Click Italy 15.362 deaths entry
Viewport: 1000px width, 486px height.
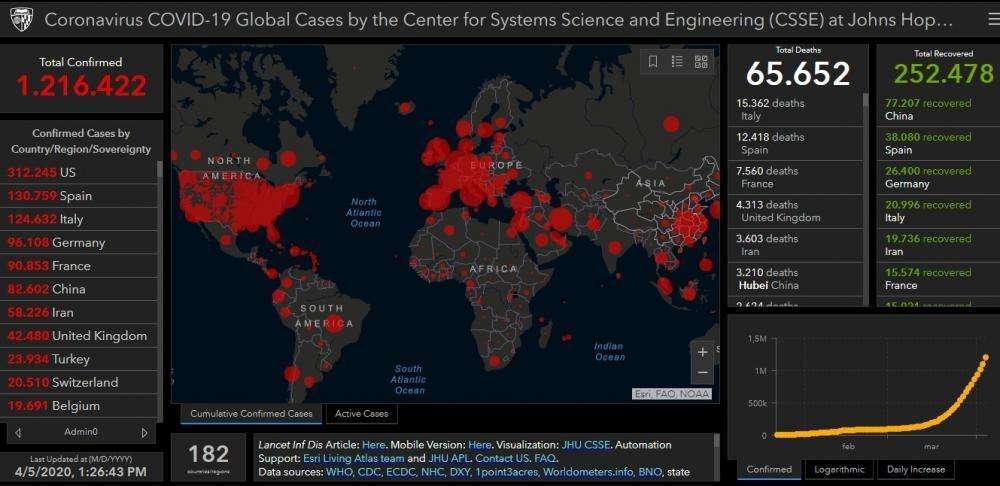tap(795, 110)
